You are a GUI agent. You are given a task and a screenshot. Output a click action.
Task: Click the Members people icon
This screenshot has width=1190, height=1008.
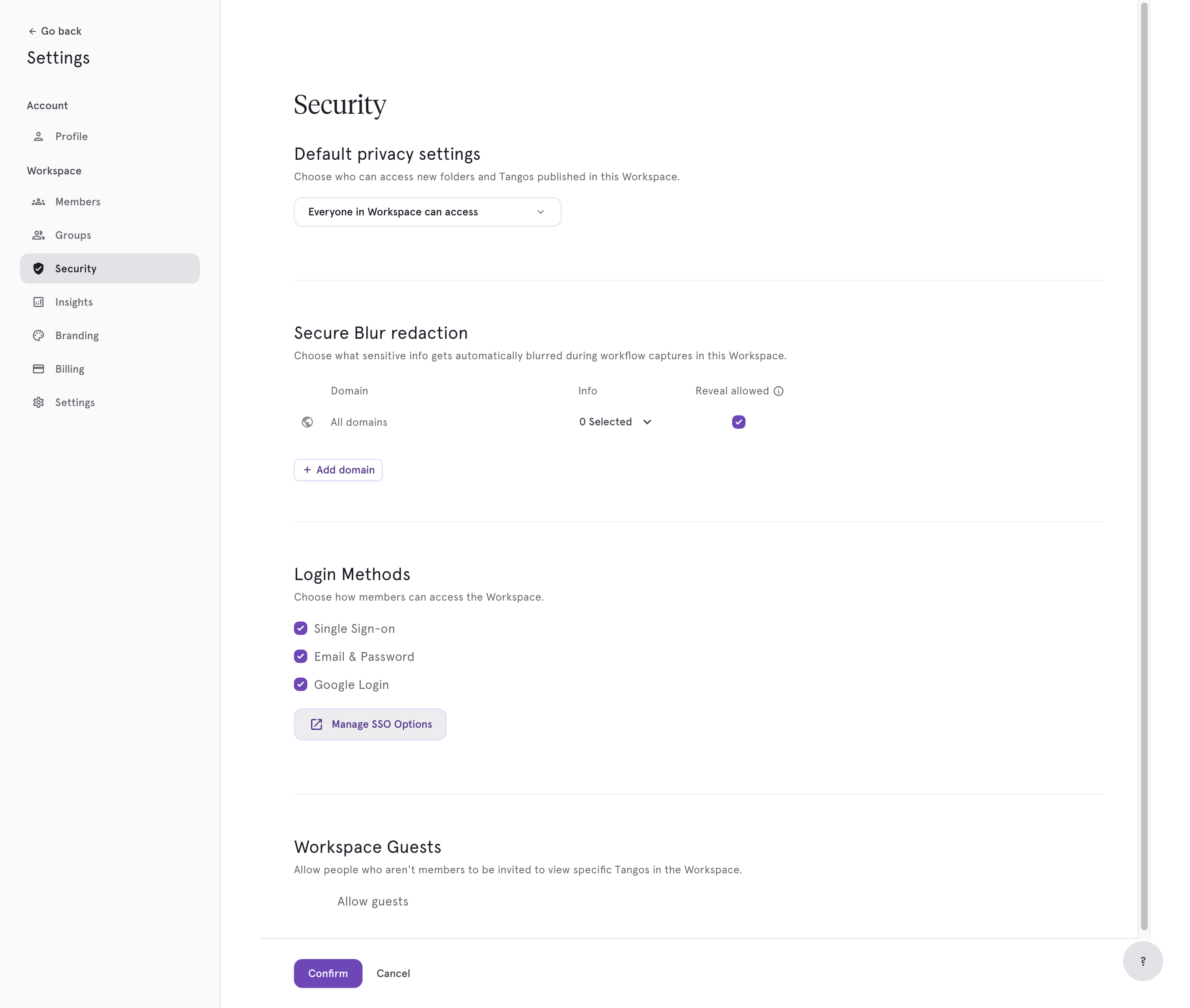coord(38,202)
